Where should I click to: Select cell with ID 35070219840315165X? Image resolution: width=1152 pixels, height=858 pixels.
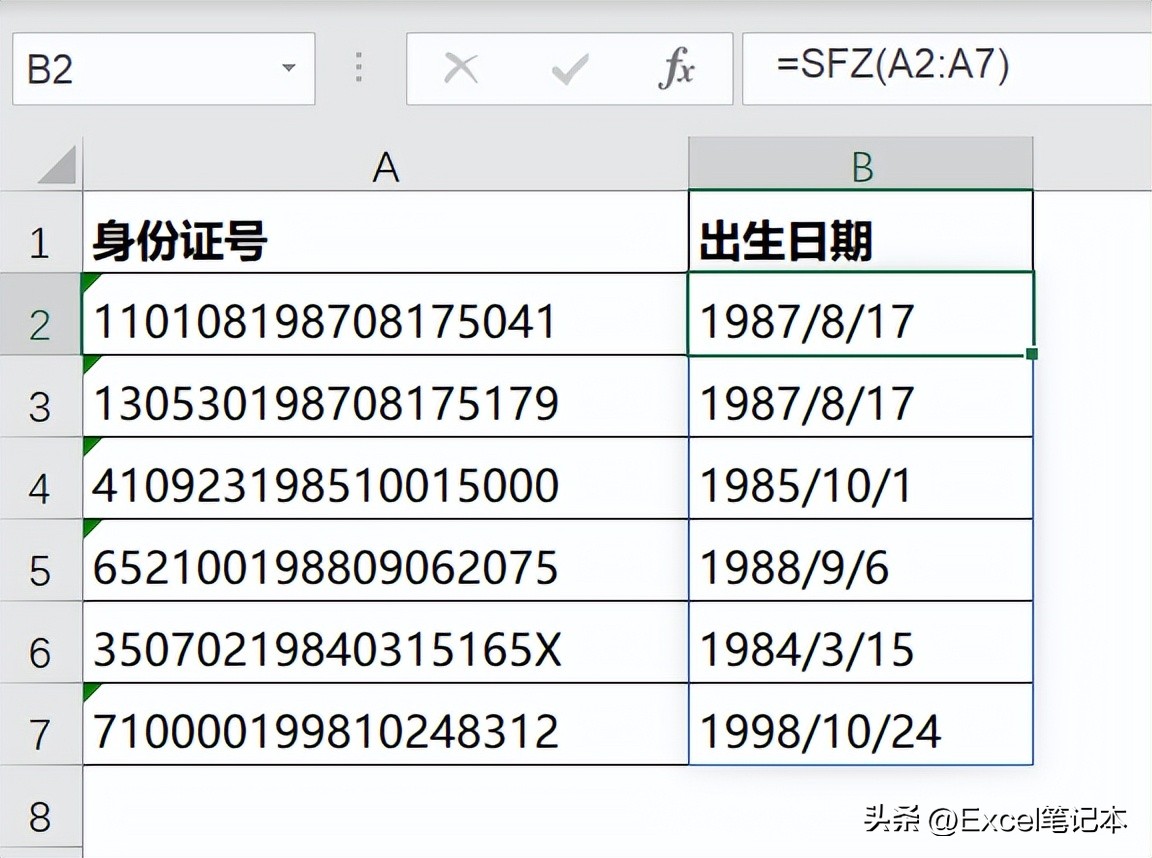point(385,651)
